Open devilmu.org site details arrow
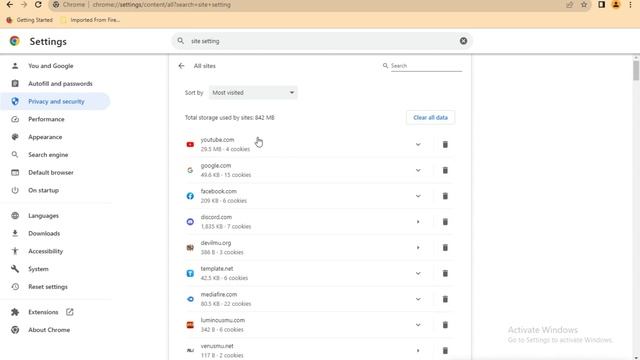Screen dimensions: 640x360 coord(418,247)
